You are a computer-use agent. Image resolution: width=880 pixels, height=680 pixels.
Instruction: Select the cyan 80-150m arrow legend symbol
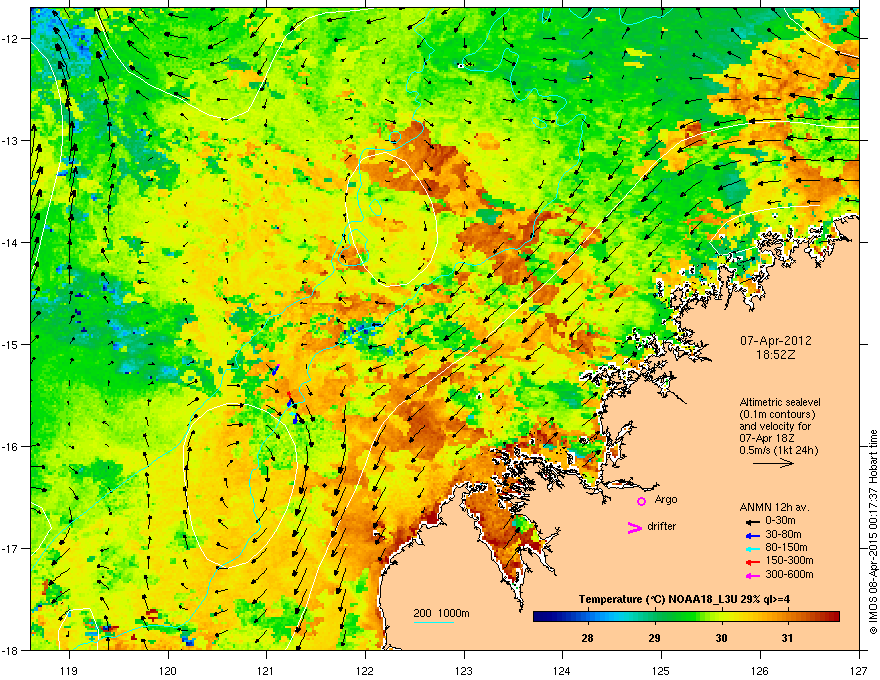tap(752, 548)
